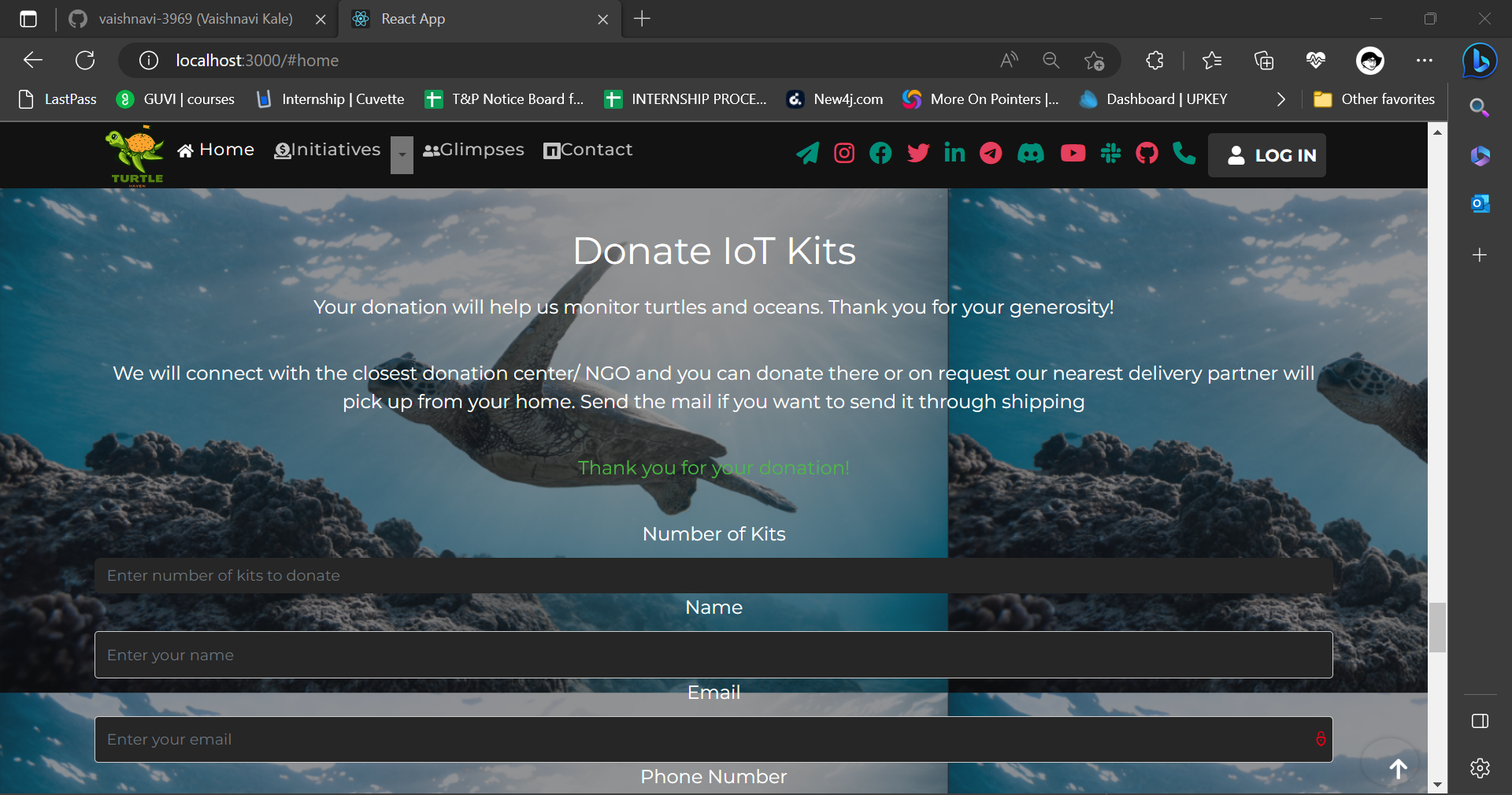Viewport: 1512px width, 795px height.
Task: Click the Edge sidebar search icon
Action: 1480,108
